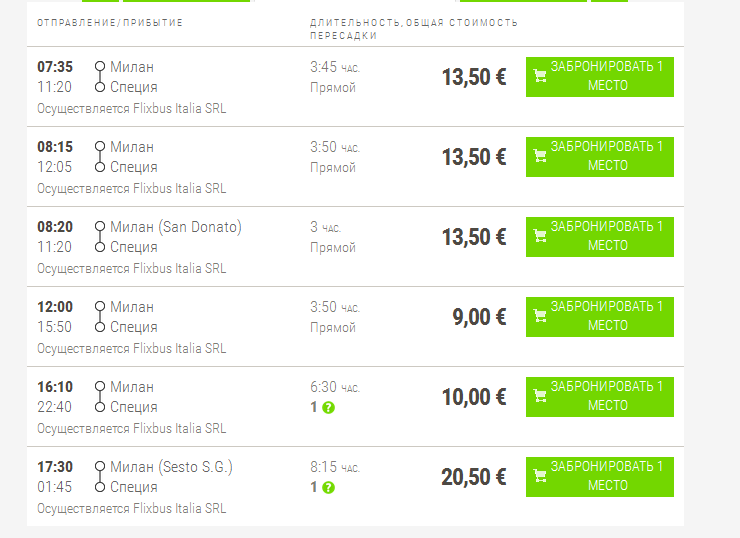This screenshot has width=740, height=538.
Task: Book the 08:15 Milan departure
Action: tap(600, 157)
